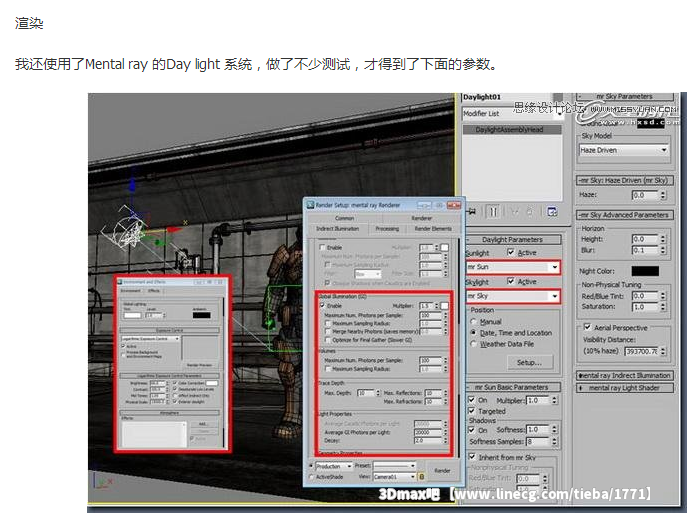Switch to Processing tab

(387, 229)
